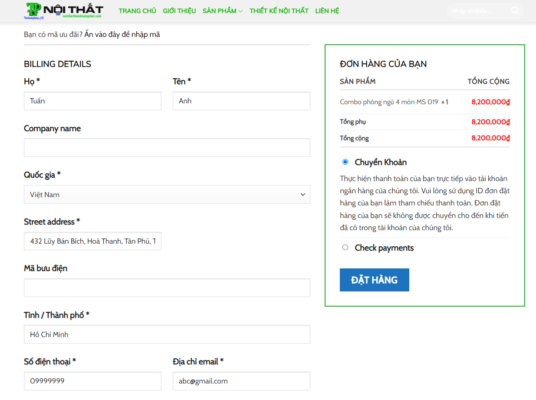Screen dimensions: 536x400
Task: Open the Thiết Kế Nội Thất menu
Action: click(x=279, y=11)
